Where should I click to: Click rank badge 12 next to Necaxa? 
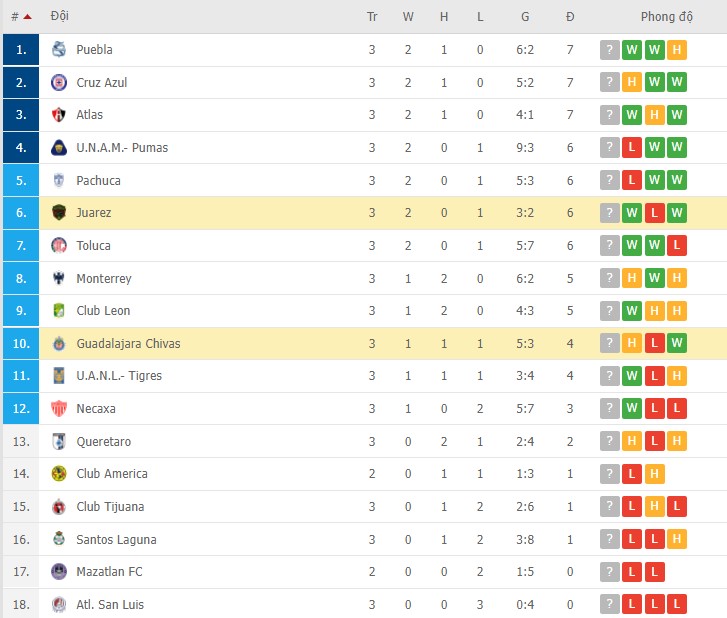[x=21, y=408]
